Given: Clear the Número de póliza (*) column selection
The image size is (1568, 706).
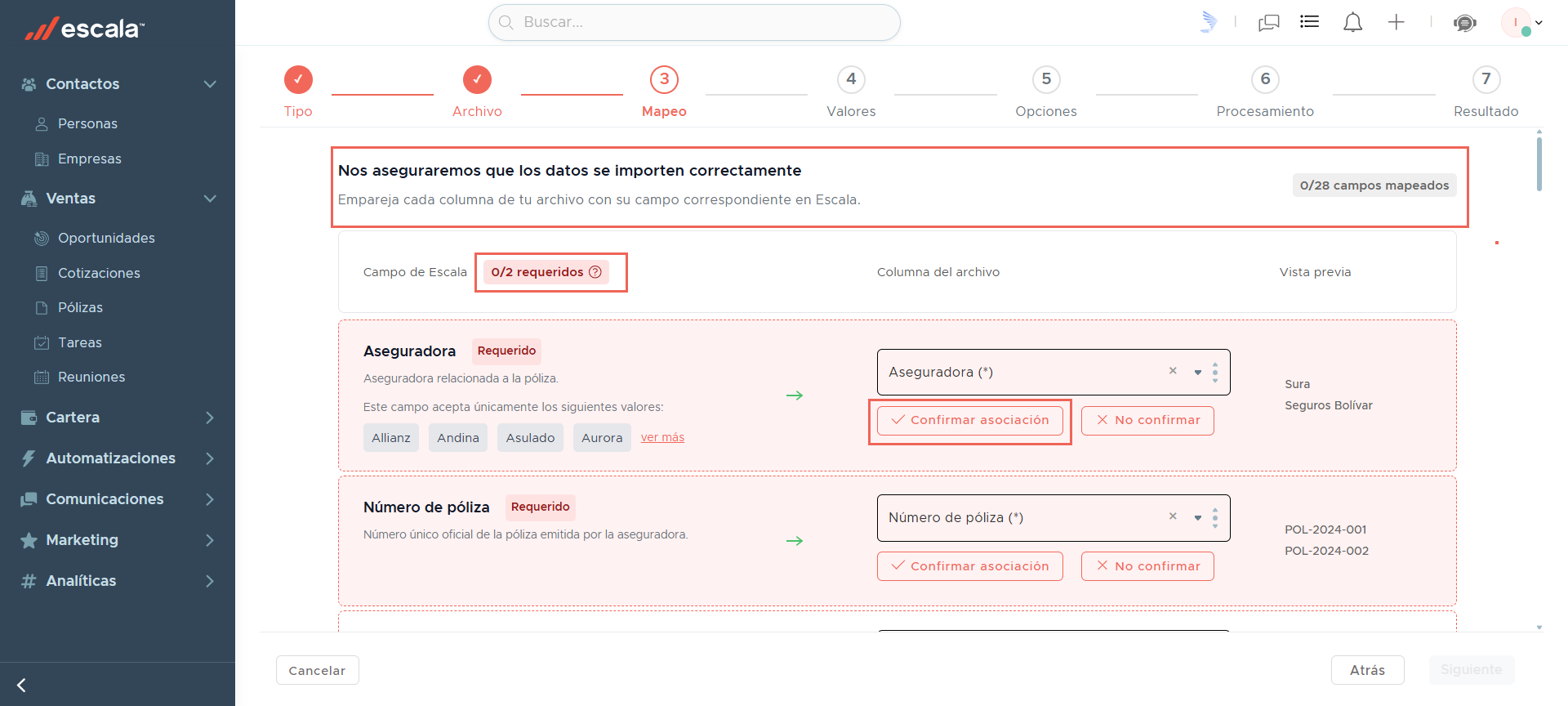Looking at the screenshot, I should [x=1173, y=516].
